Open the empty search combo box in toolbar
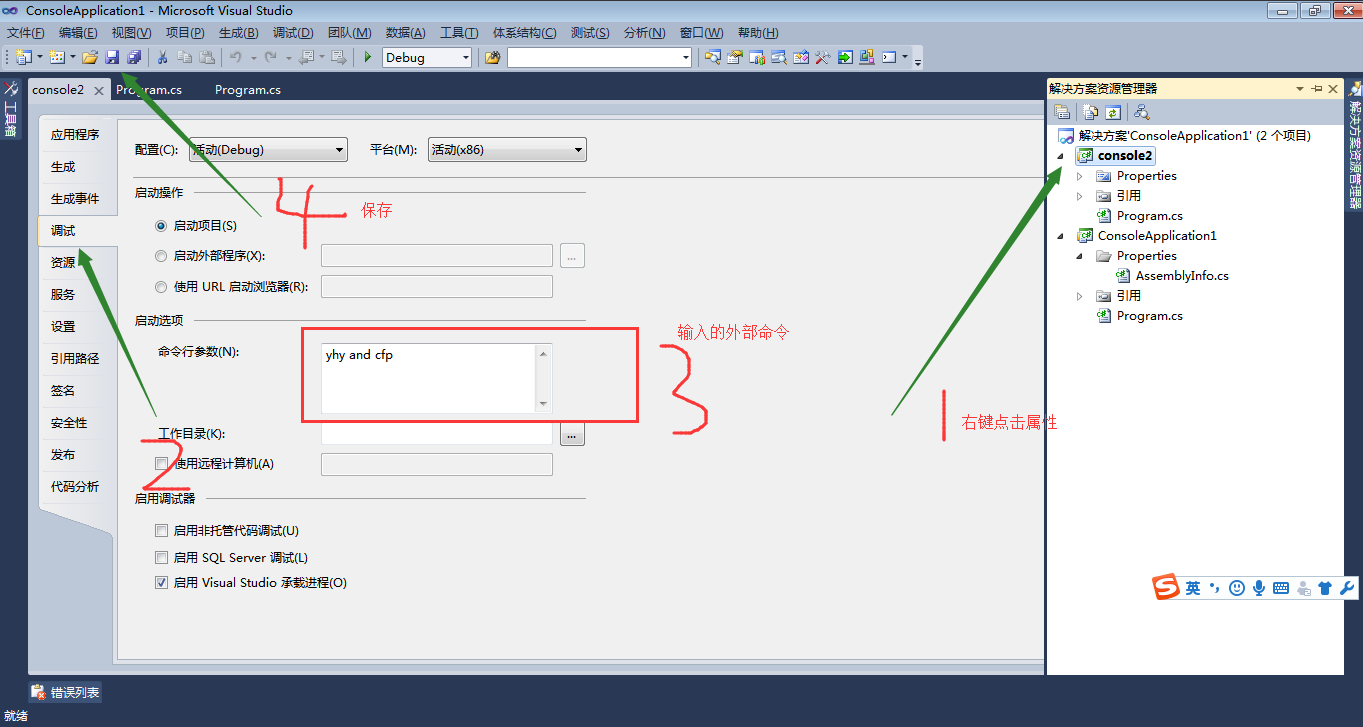The width and height of the screenshot is (1363, 727). pyautogui.click(x=599, y=58)
